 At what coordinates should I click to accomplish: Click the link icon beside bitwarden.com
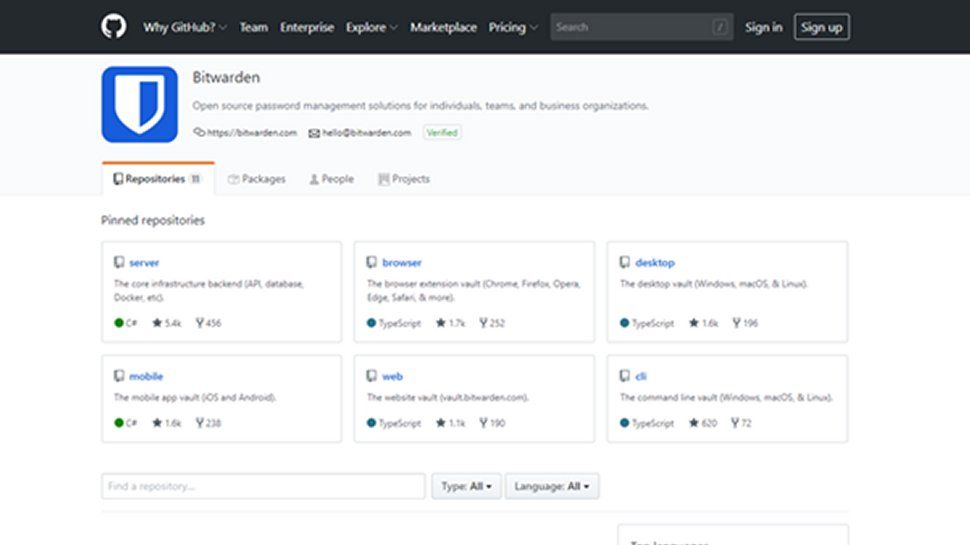[199, 132]
